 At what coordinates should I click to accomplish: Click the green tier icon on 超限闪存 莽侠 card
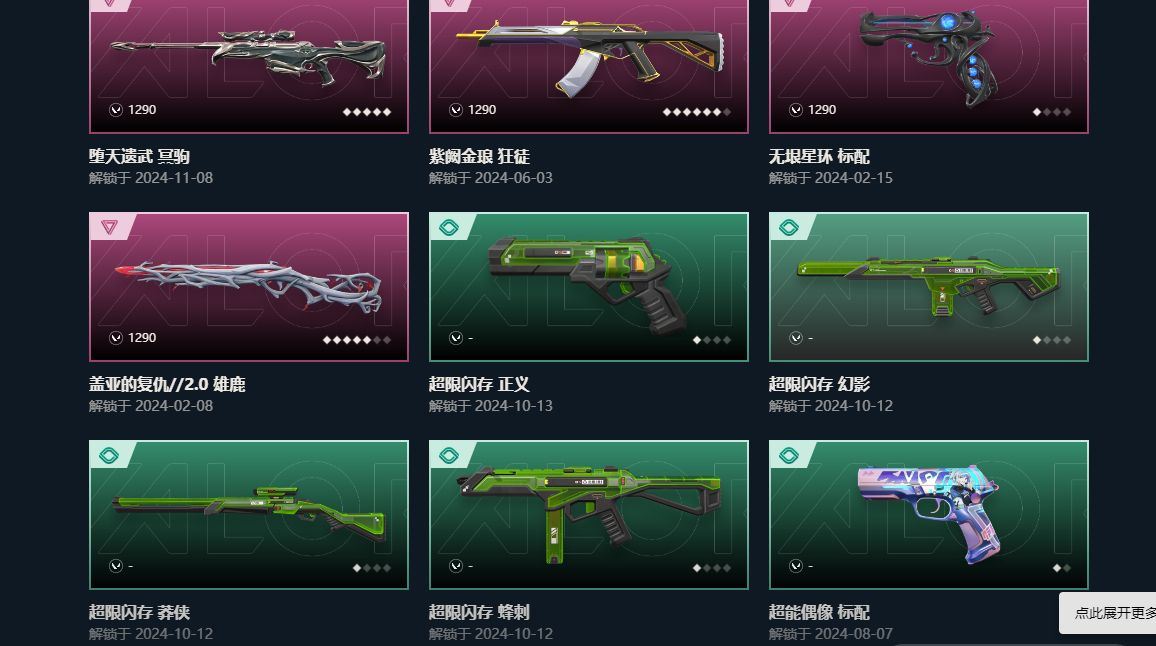tap(108, 455)
